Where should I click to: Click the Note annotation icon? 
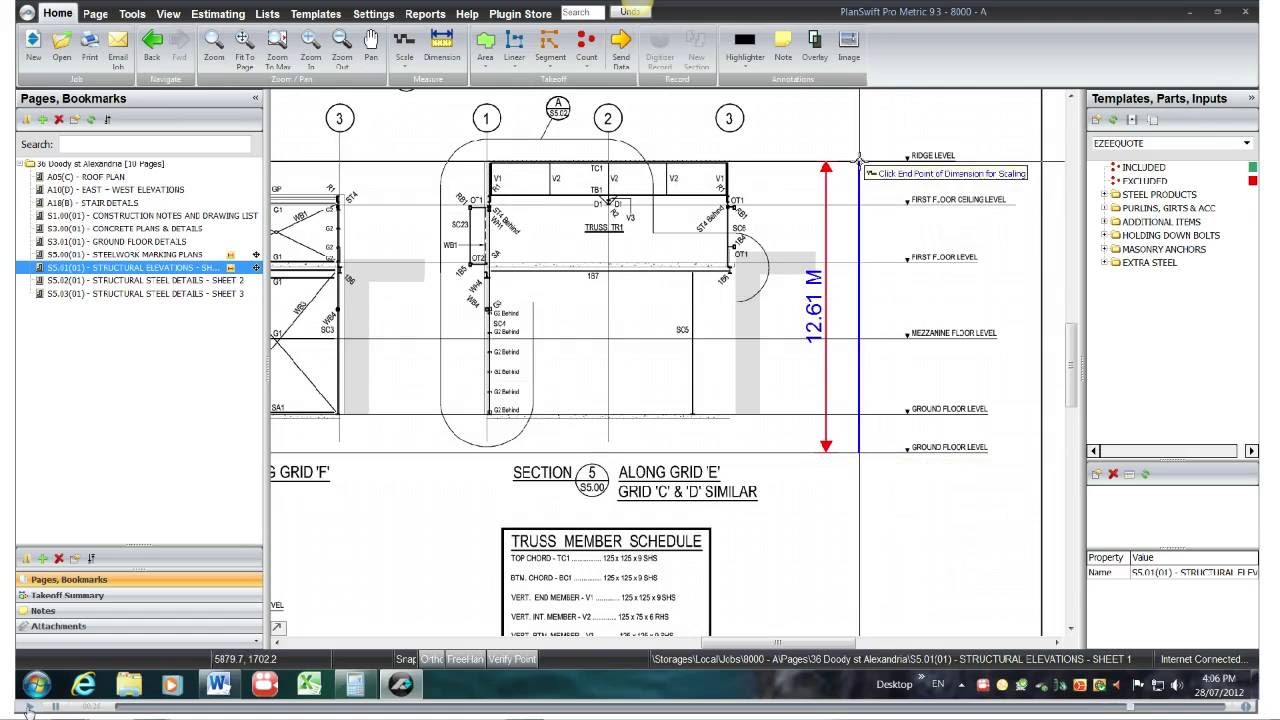click(x=783, y=40)
